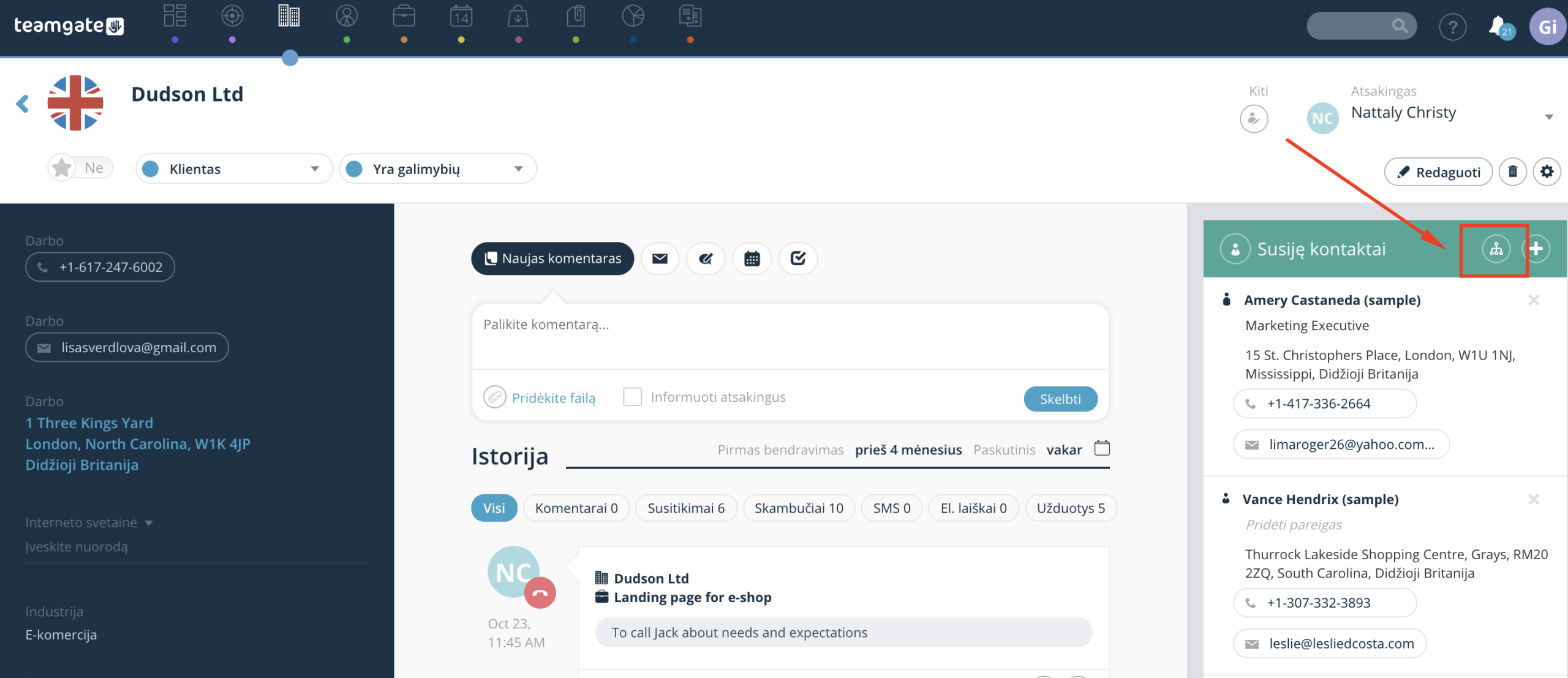Open the settings gear for Dudson Ltd
Image resolution: width=1568 pixels, height=678 pixels.
pos(1547,171)
